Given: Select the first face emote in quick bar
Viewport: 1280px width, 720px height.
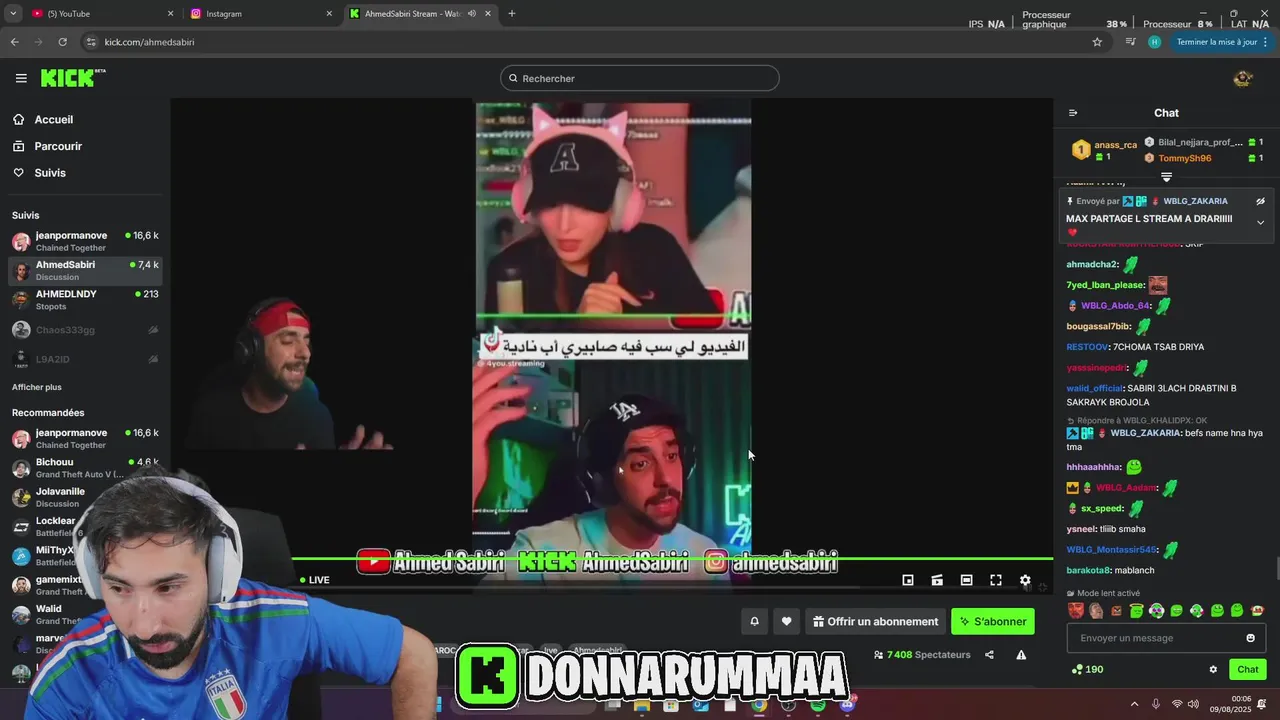Looking at the screenshot, I should pos(1076,610).
